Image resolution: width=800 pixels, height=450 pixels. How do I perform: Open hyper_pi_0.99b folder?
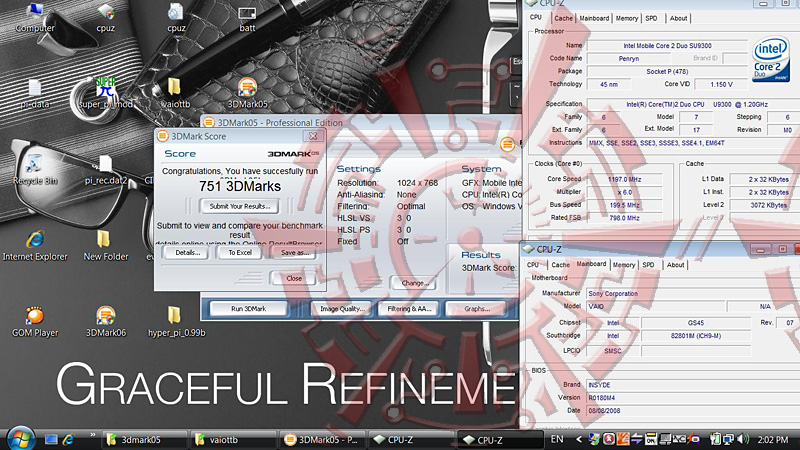click(x=176, y=322)
